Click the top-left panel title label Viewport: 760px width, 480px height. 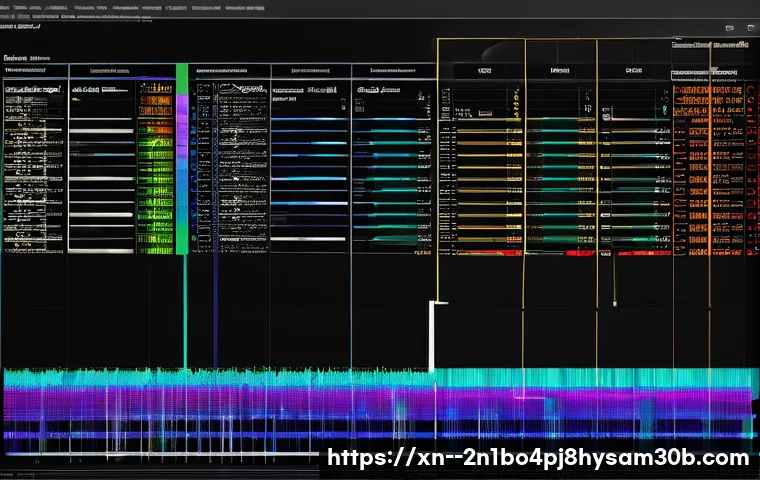coord(28,59)
